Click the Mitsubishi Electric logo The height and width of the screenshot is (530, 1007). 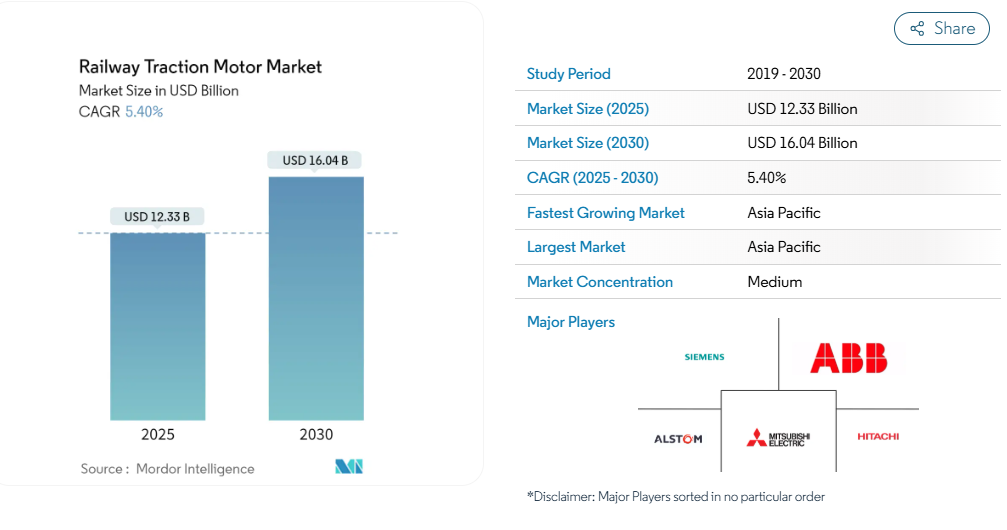[778, 439]
